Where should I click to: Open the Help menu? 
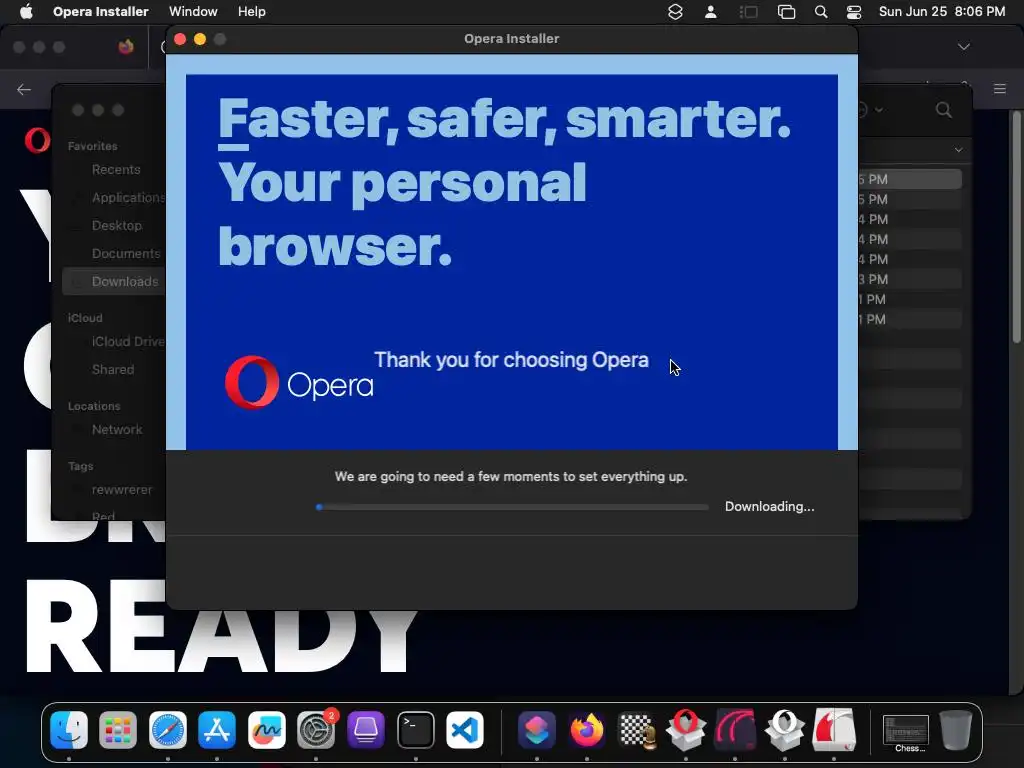click(251, 12)
